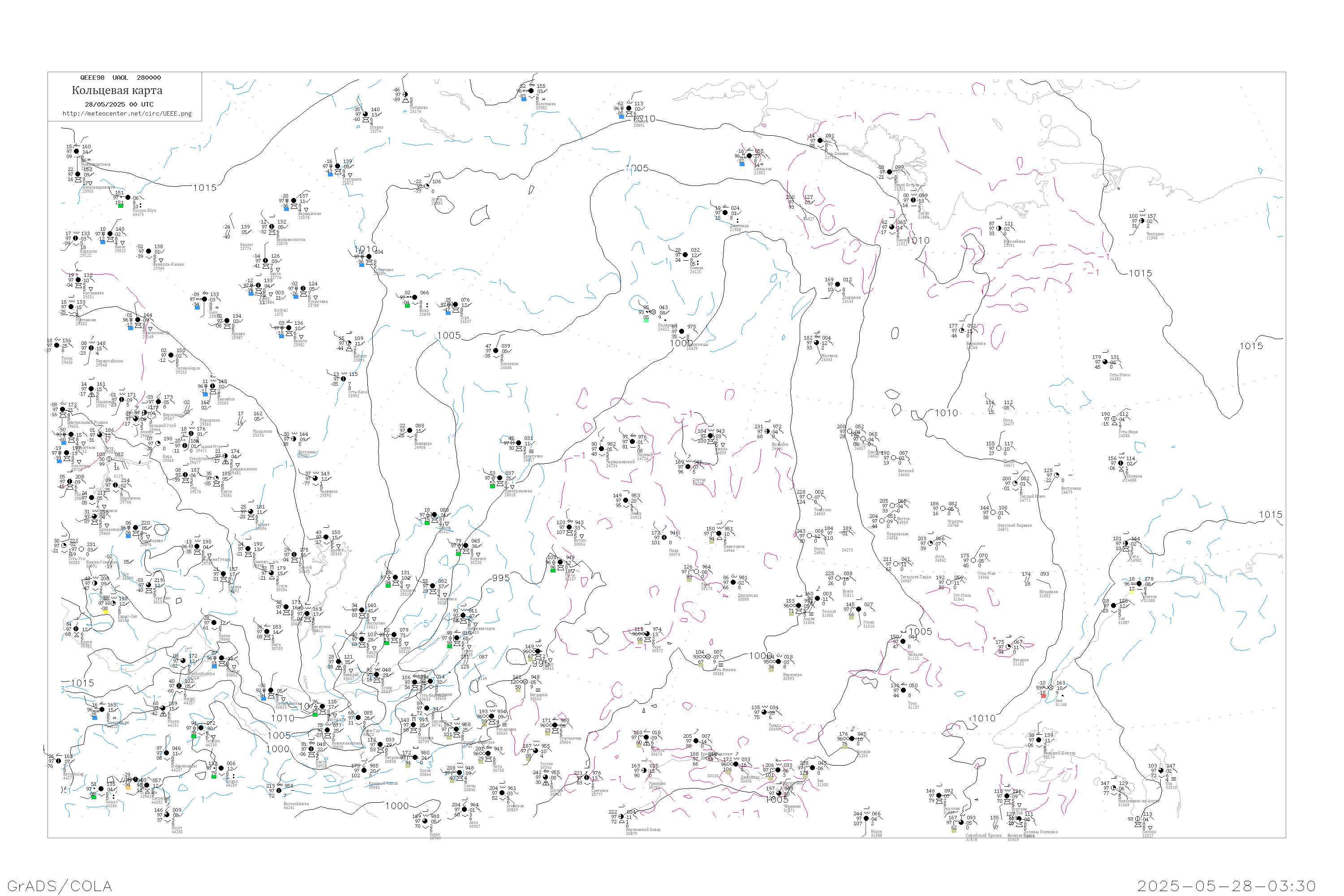
Task: Click the Аян obscured-sky station circle symbol
Action: (x=1050, y=687)
